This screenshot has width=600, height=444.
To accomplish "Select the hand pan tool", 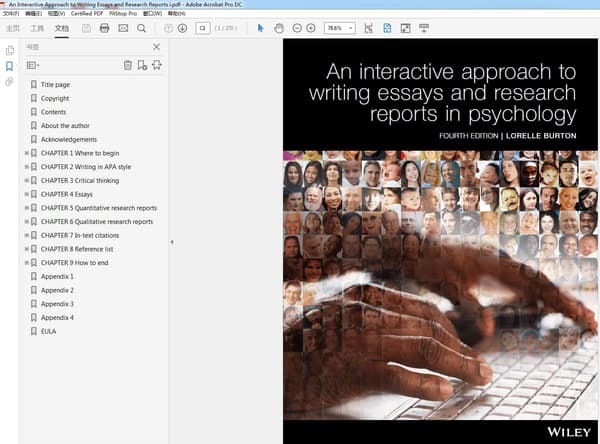I will (279, 28).
